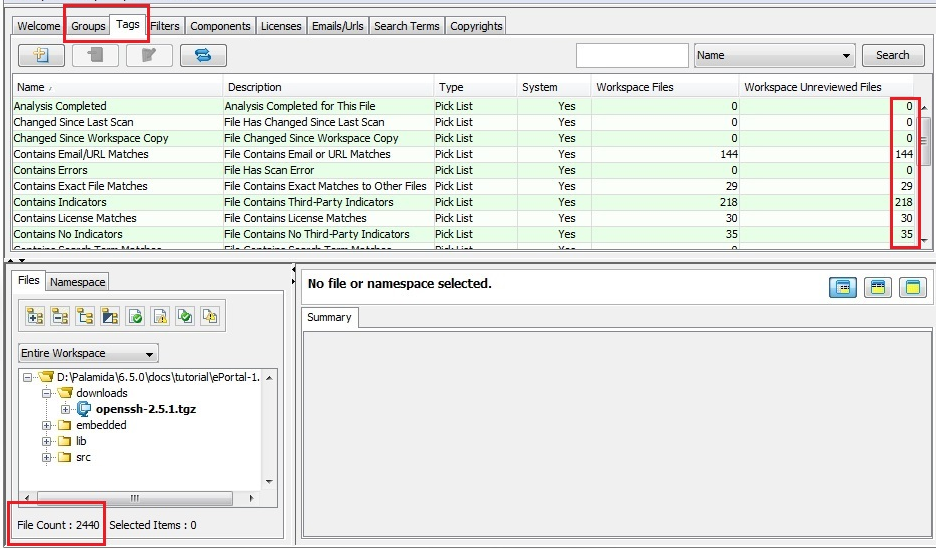Click the collapse all tree nodes icon
This screenshot has height=549, width=936.
tap(60, 316)
